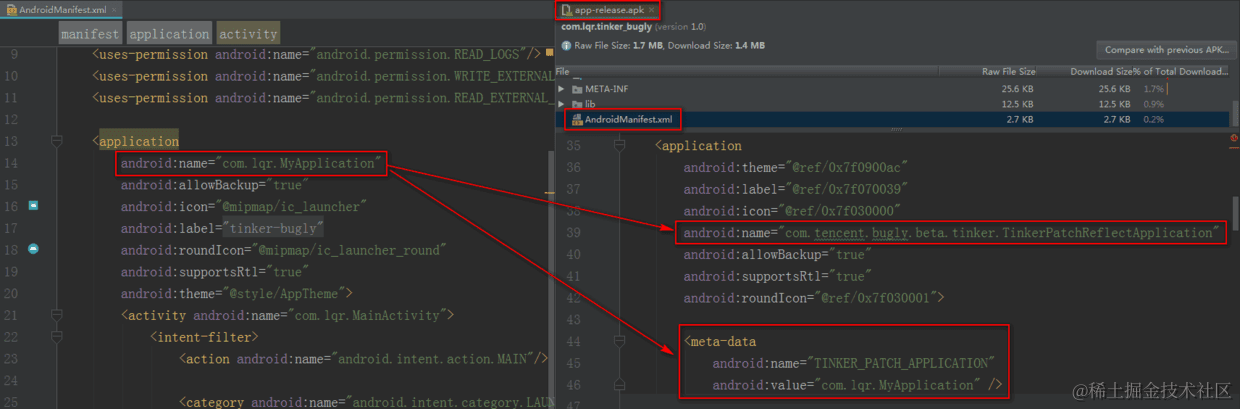Click android:supportsRtl="true" on line 19
The width and height of the screenshot is (1240, 409).
(214, 272)
